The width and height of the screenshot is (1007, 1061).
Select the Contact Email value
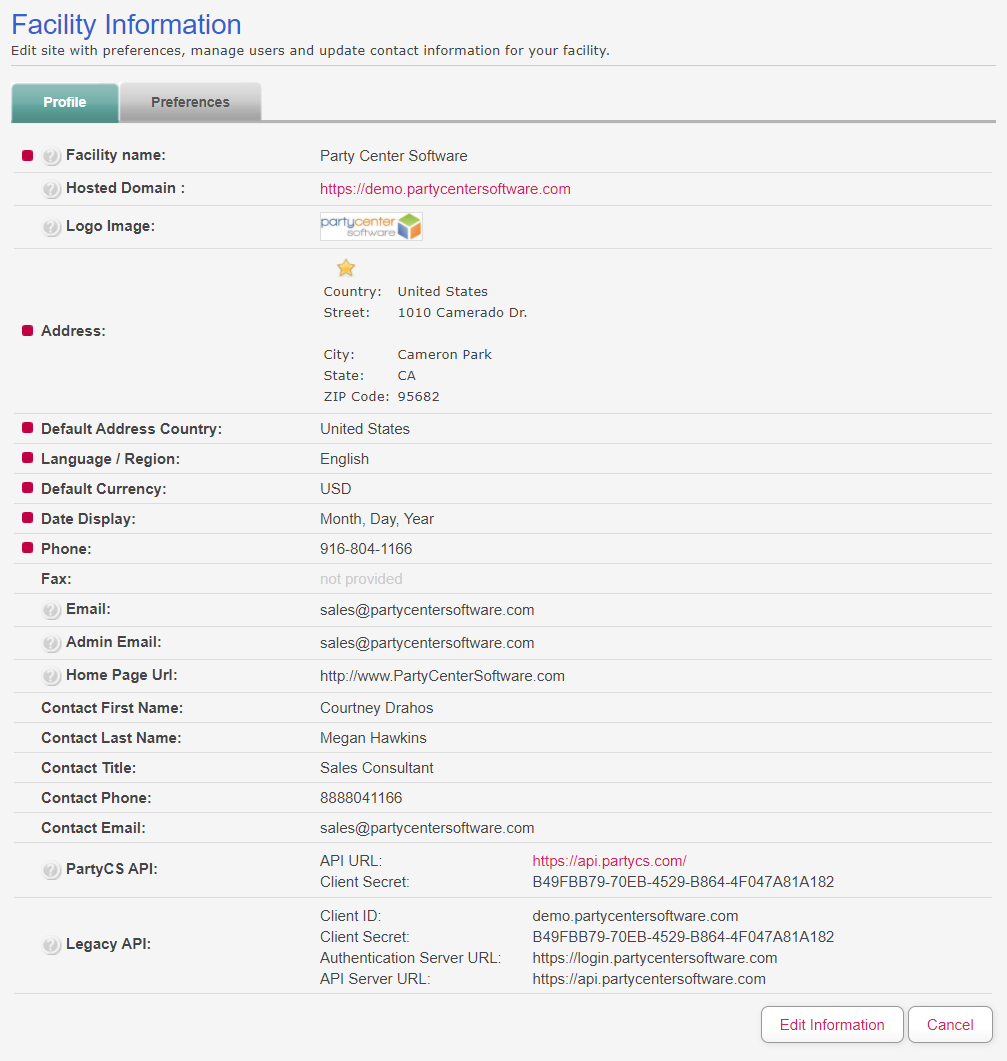coord(427,828)
